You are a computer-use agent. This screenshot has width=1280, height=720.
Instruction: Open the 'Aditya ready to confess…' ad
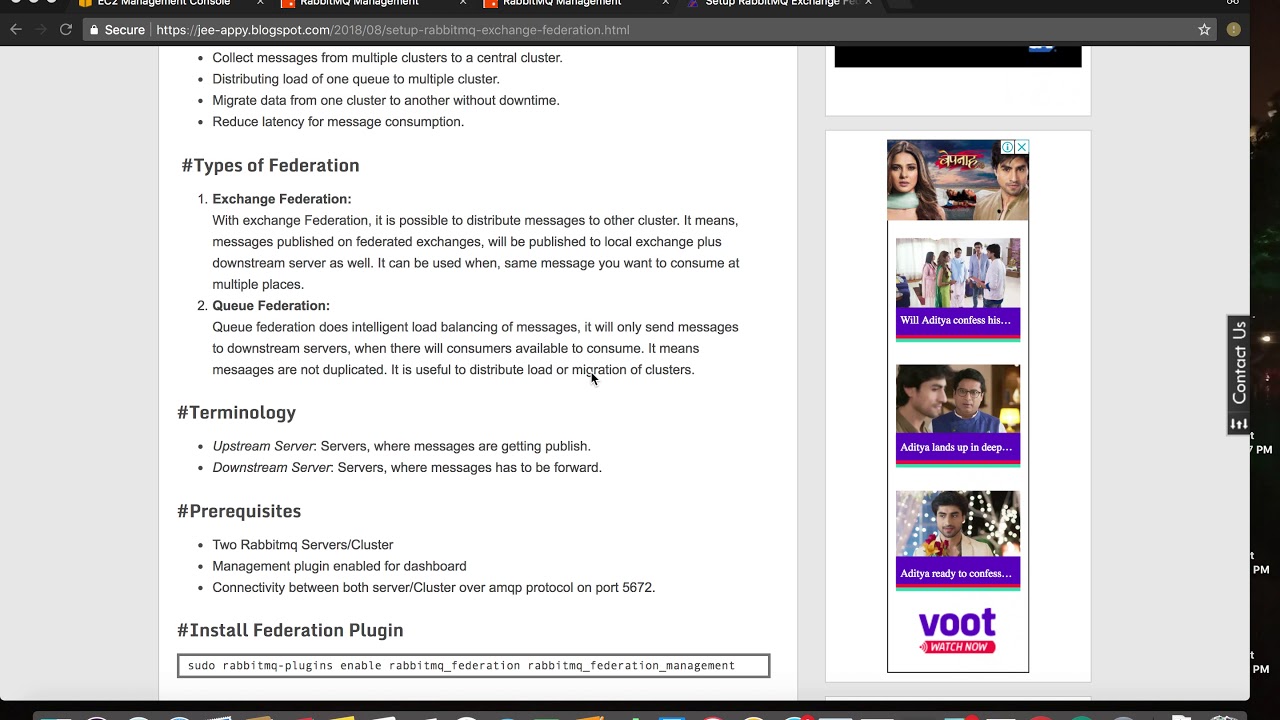[x=958, y=540]
